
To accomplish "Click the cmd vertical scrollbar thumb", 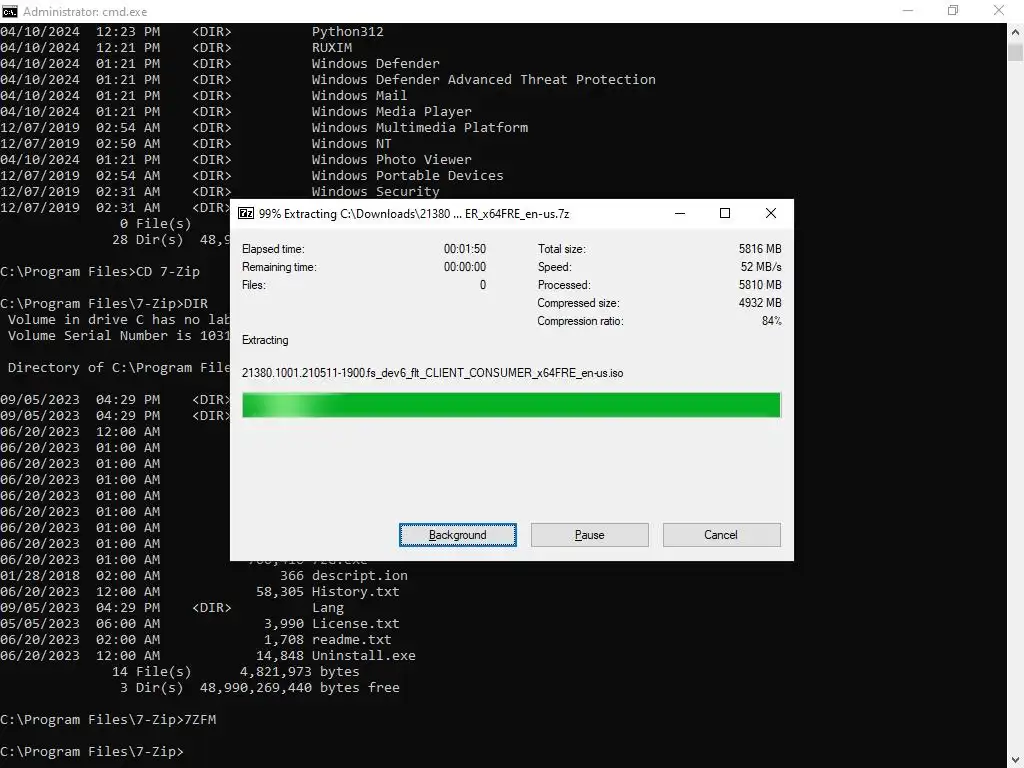I will click(1016, 52).
